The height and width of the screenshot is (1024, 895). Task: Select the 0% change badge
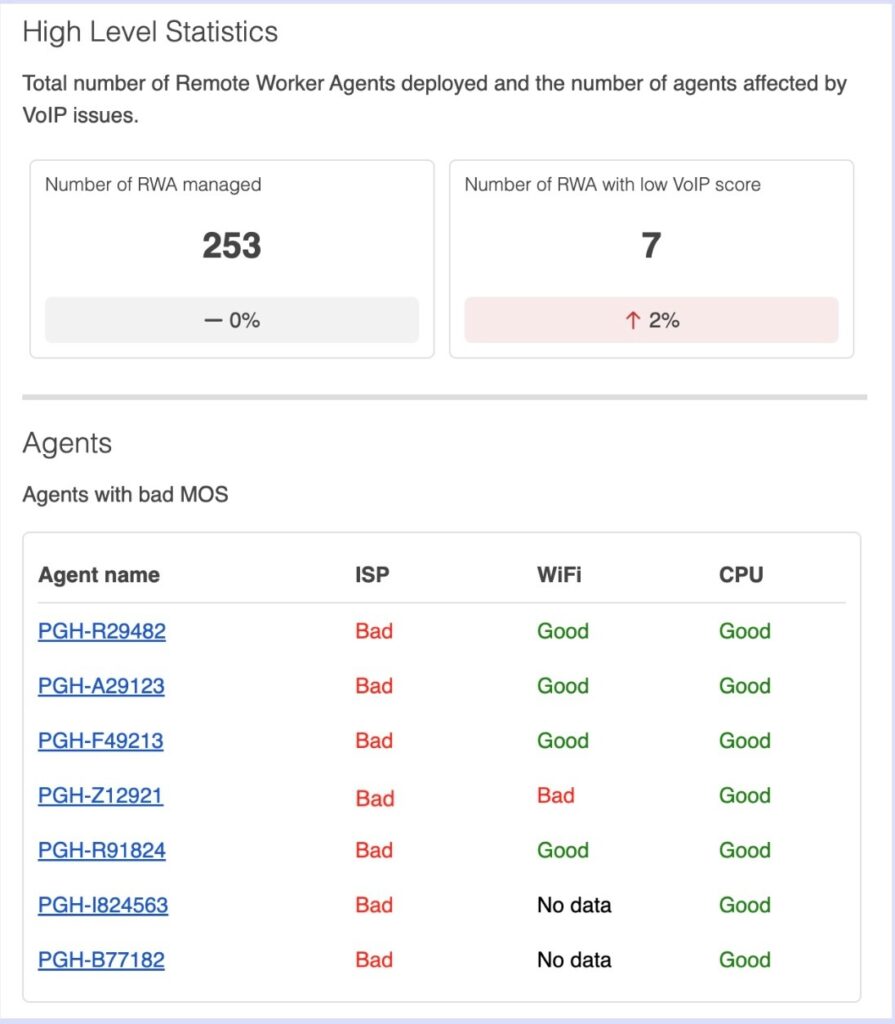click(x=232, y=320)
